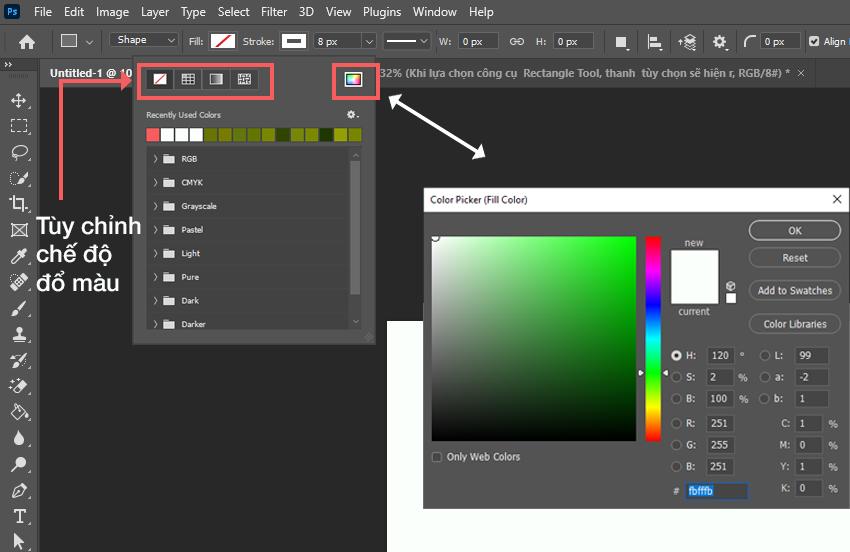
Task: Open swatches panel gear menu
Action: point(352,114)
